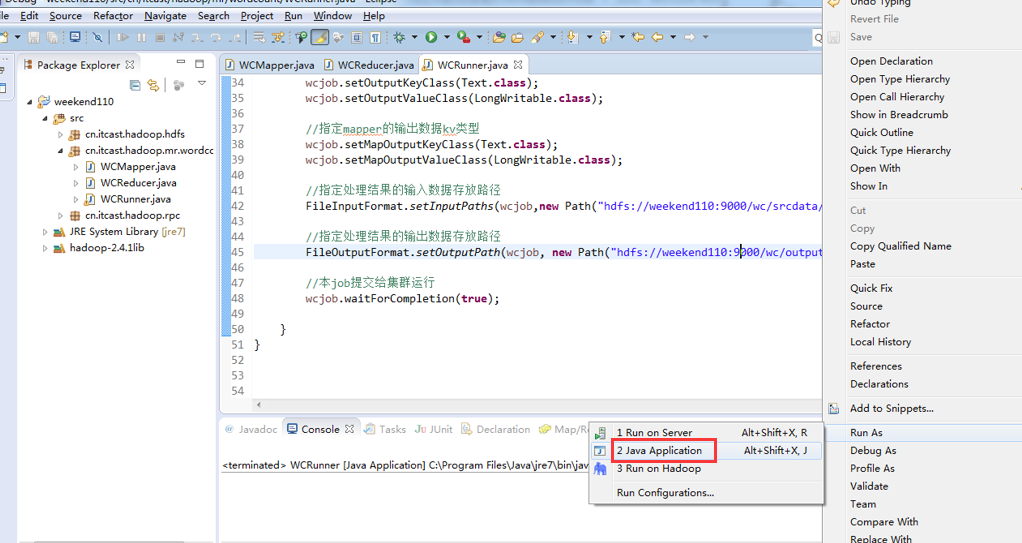Close the Console view tab

point(349,429)
